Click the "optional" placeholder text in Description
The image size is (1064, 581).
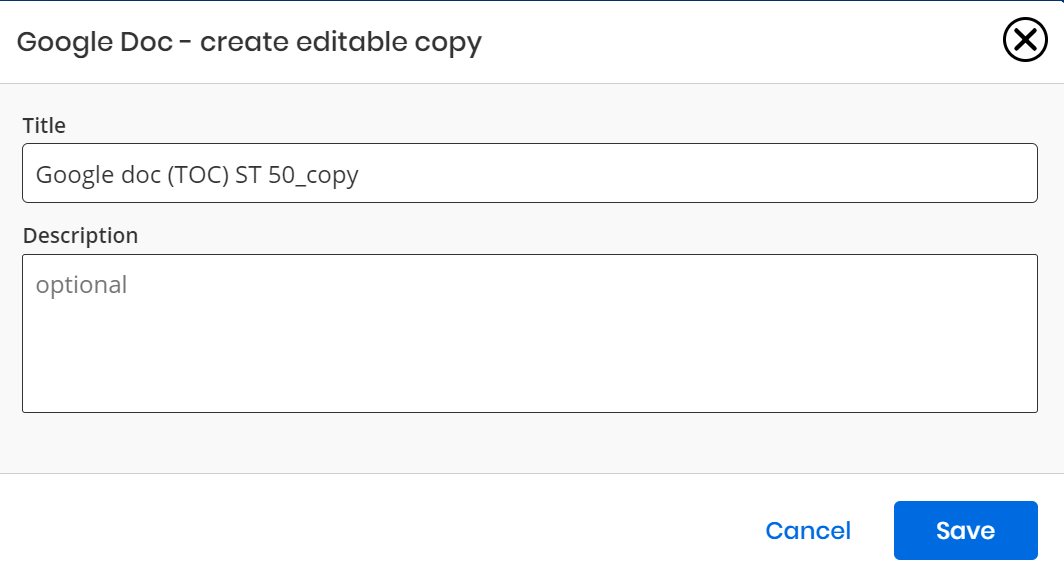tap(81, 284)
